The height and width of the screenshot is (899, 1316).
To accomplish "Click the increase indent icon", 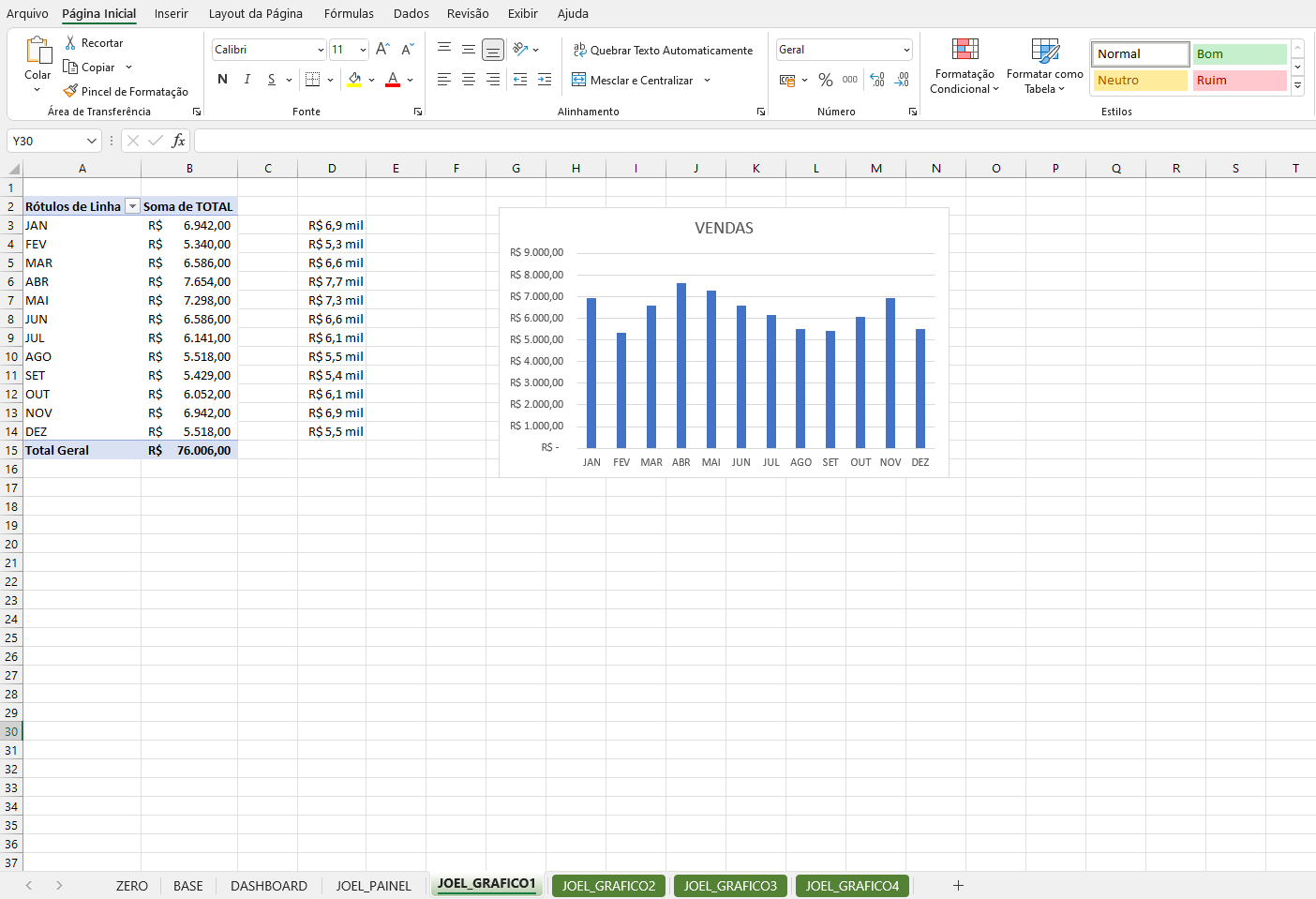I will point(545,80).
